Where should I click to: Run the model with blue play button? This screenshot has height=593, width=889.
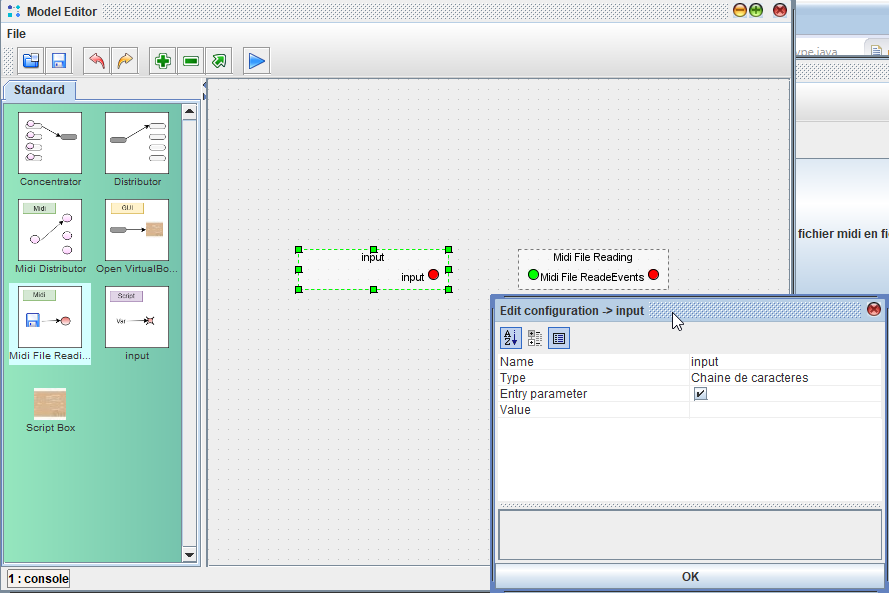tap(257, 61)
